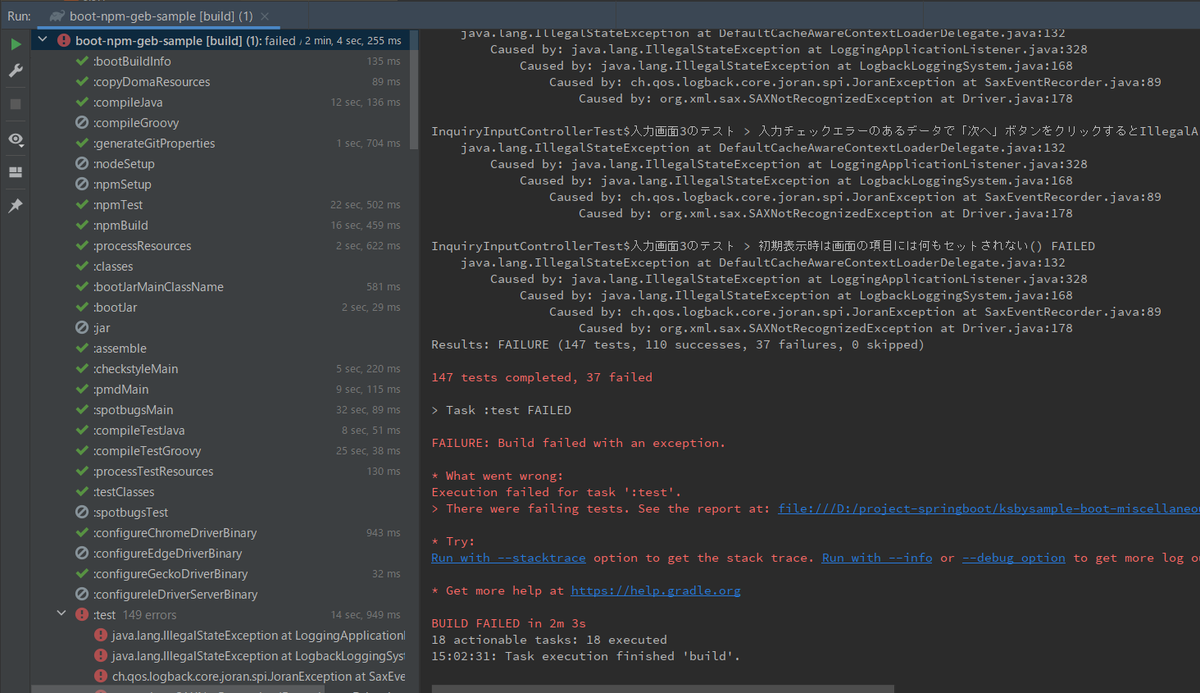Collapse the :test task node
This screenshot has height=693, width=1200.
pyautogui.click(x=62, y=615)
